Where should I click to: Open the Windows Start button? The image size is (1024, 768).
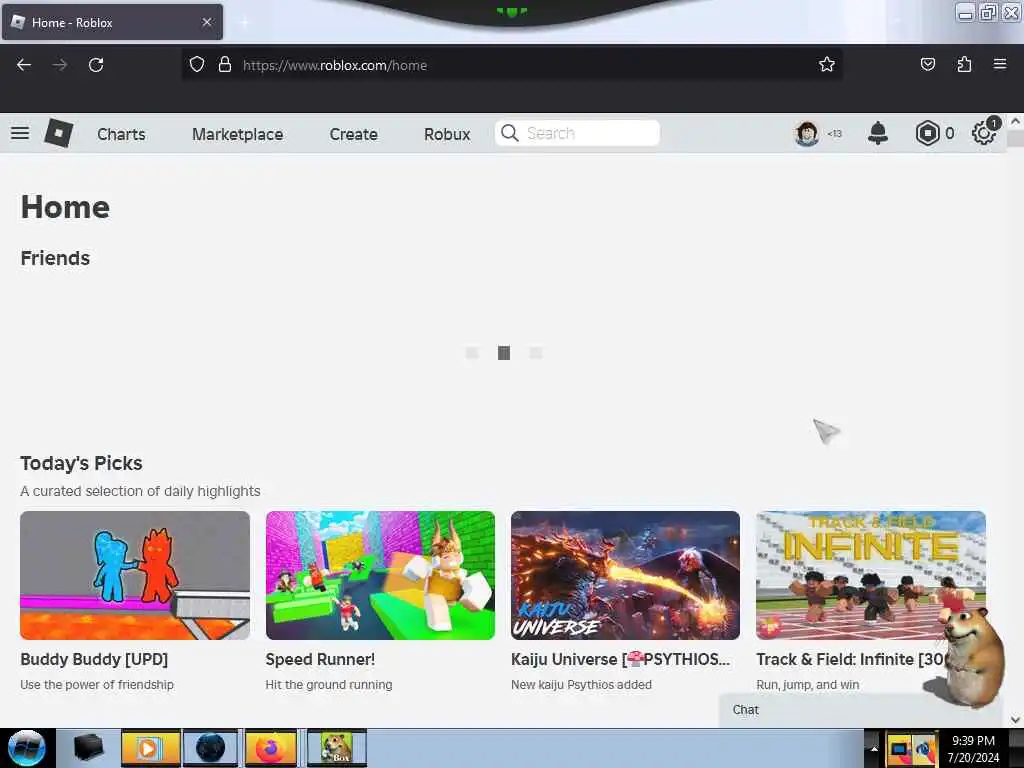click(x=27, y=748)
